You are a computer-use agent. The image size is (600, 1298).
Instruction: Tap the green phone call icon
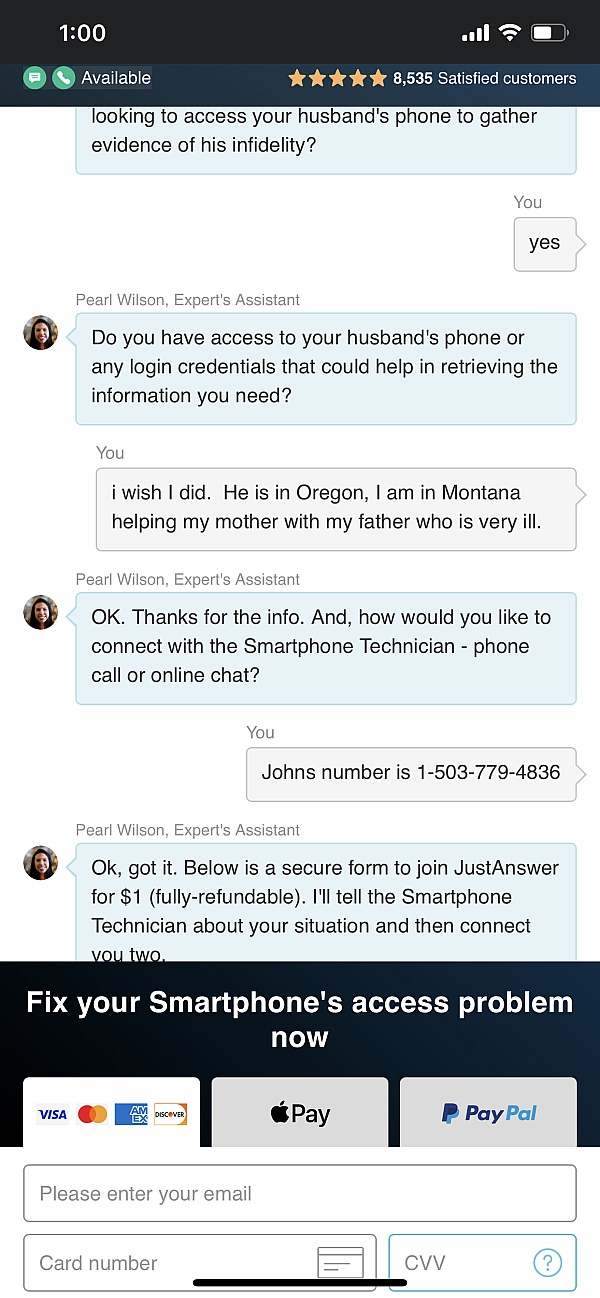63,78
